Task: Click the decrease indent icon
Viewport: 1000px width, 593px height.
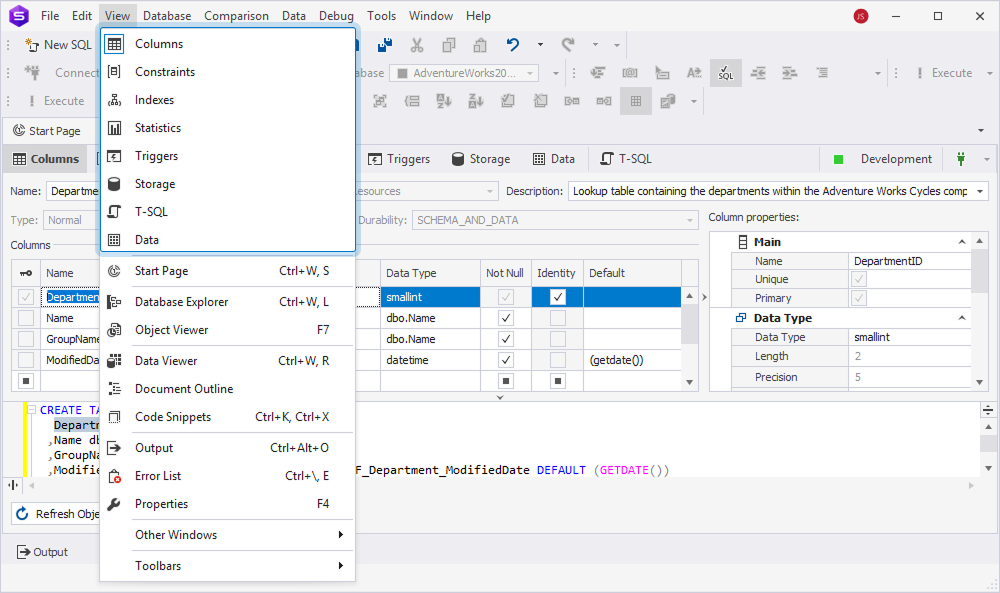Action: pos(758,73)
